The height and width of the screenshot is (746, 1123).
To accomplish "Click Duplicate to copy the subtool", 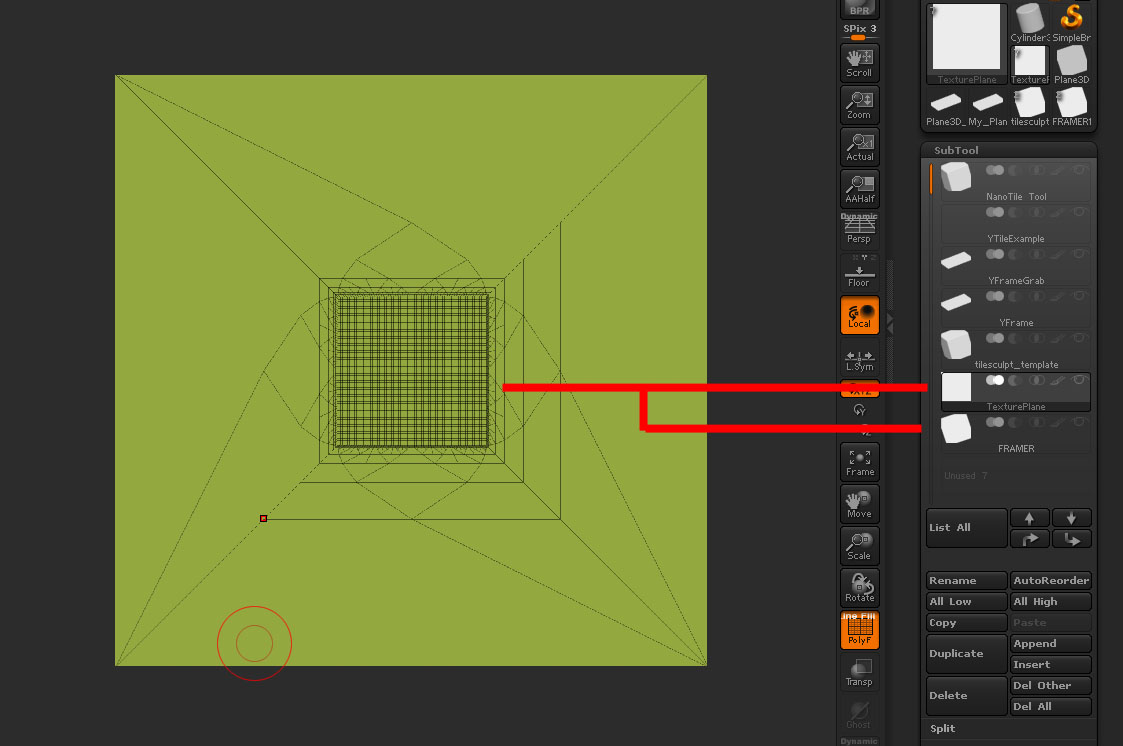I will click(965, 652).
